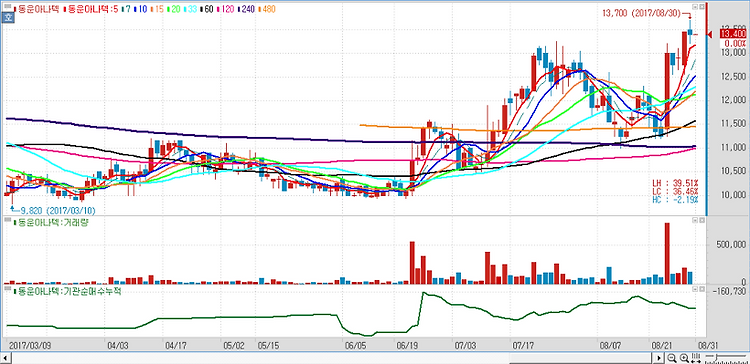
Task: Click the horizontal scrollbar left arrow
Action: click(x=6, y=357)
